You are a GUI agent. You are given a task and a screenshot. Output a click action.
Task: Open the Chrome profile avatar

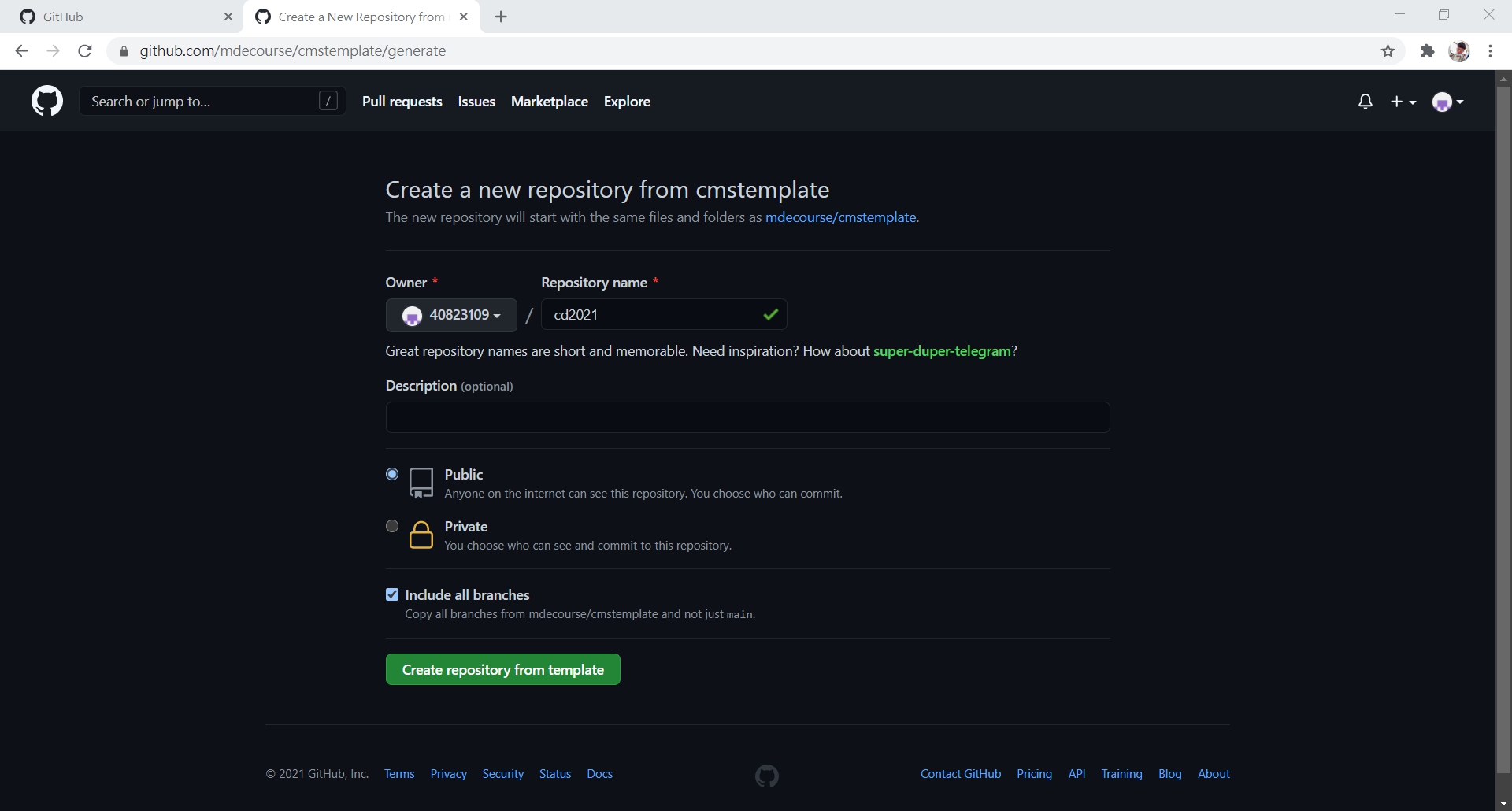click(x=1459, y=51)
